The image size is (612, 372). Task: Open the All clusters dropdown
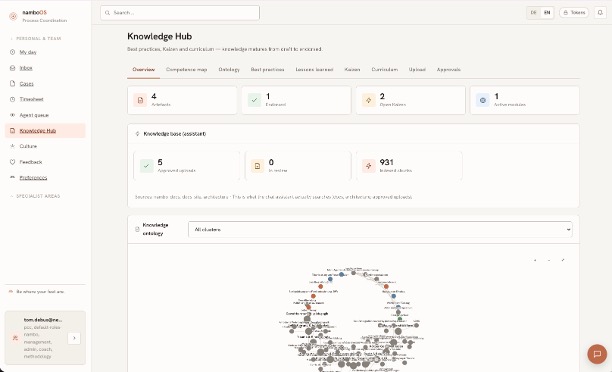[381, 230]
